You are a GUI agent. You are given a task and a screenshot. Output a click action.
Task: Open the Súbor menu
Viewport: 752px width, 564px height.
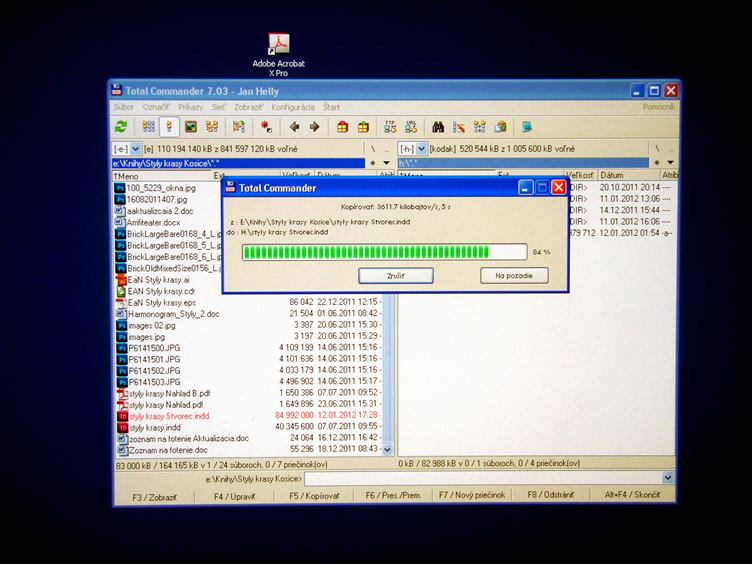pos(124,107)
